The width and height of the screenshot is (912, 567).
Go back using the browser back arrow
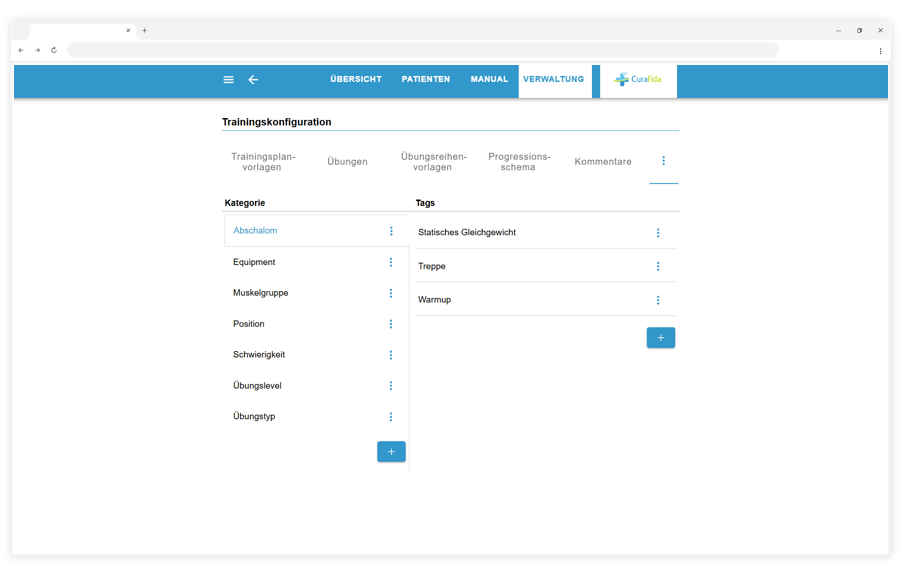[21, 50]
